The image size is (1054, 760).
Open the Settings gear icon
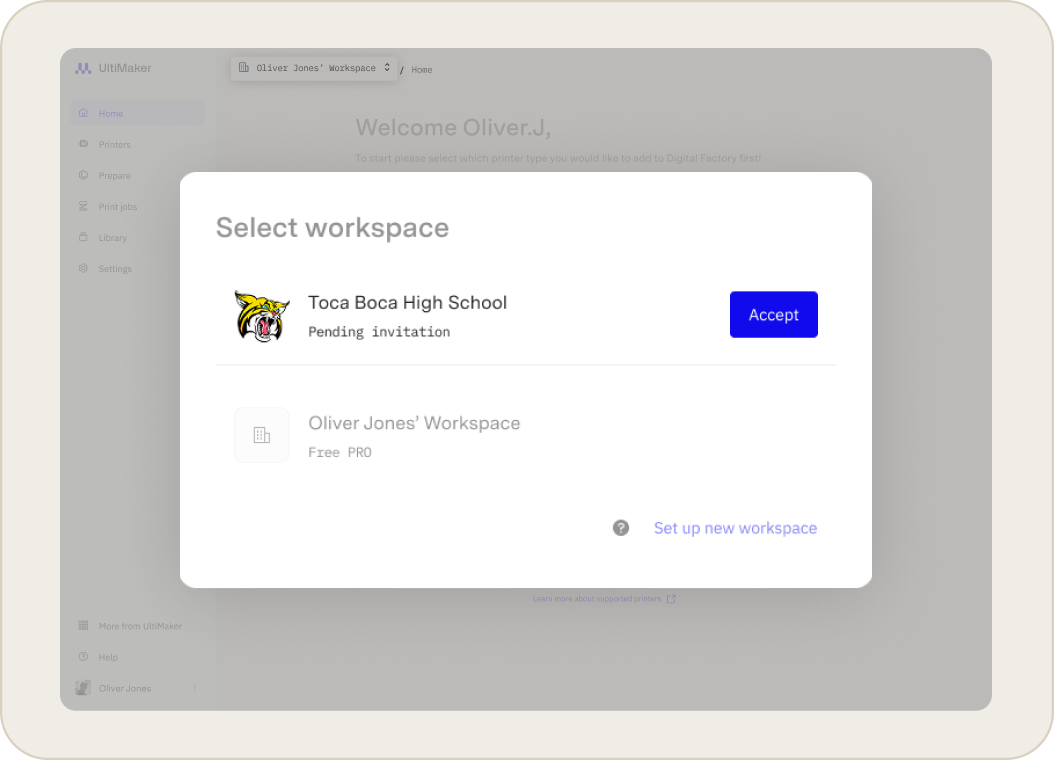coord(83,268)
